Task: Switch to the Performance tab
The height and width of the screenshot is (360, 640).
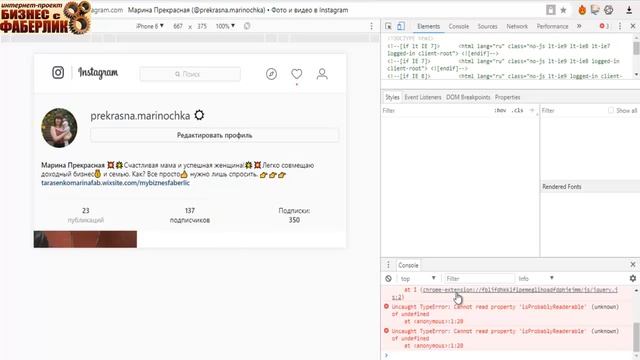Action: click(x=552, y=26)
